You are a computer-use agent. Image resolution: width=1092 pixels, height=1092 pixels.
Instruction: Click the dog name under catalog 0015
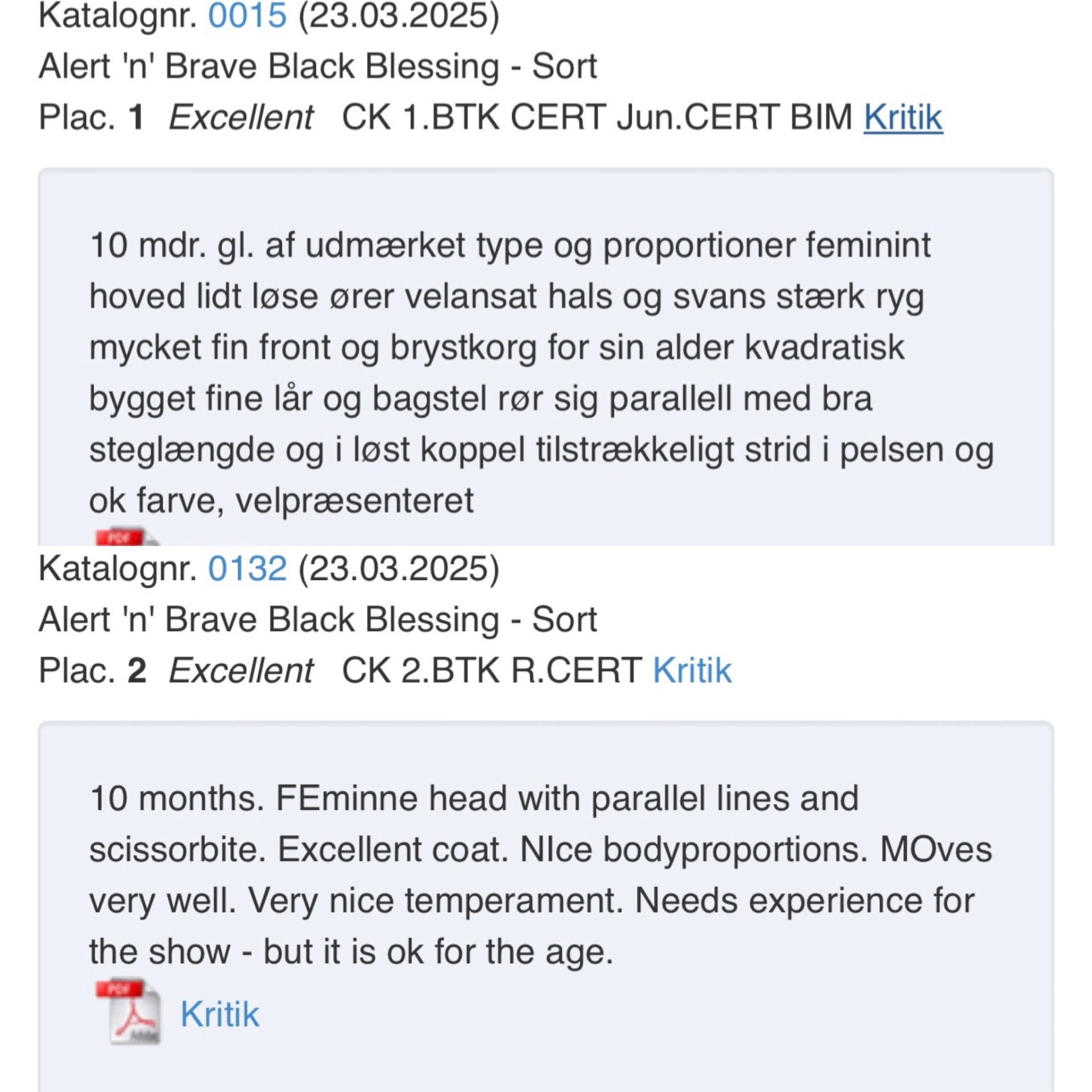coord(317,67)
